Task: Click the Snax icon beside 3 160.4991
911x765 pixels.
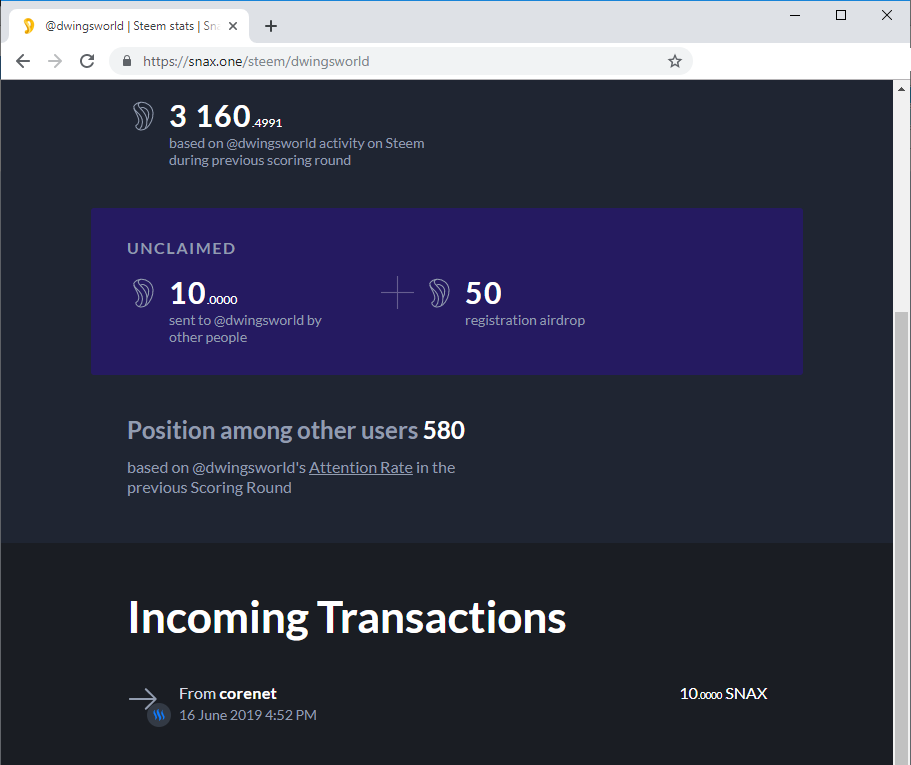Action: click(x=143, y=116)
